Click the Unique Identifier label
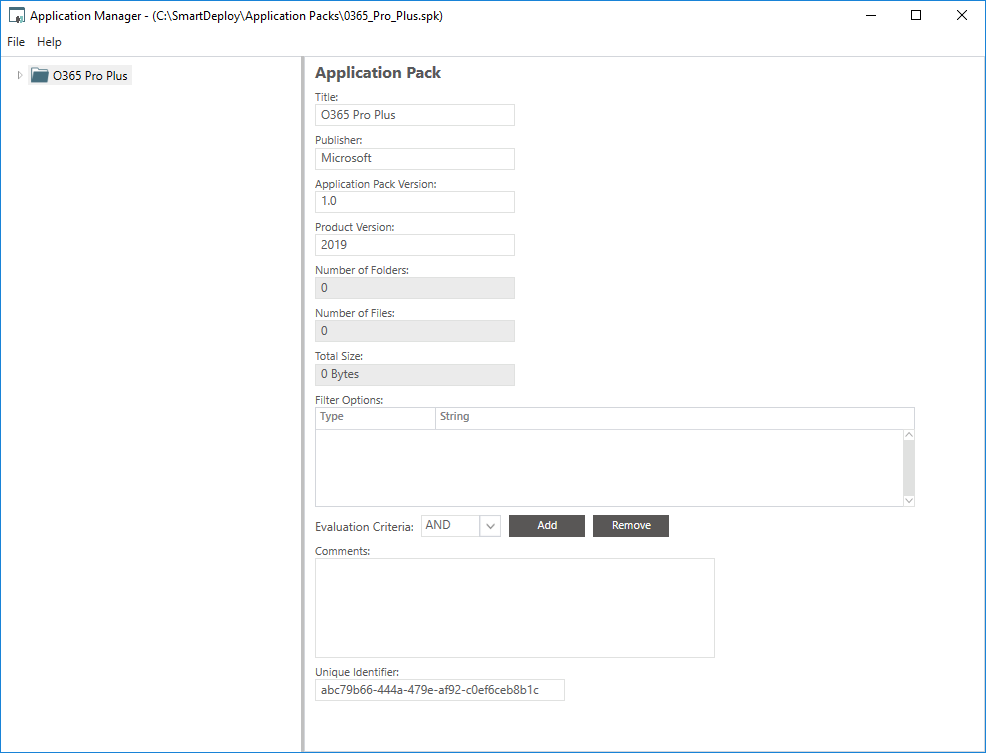 pos(357,672)
